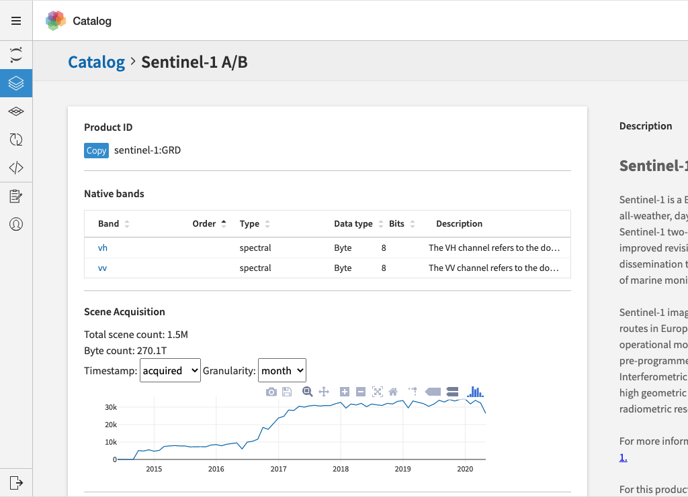Click the 2020 x-axis label on chart

[x=465, y=469]
